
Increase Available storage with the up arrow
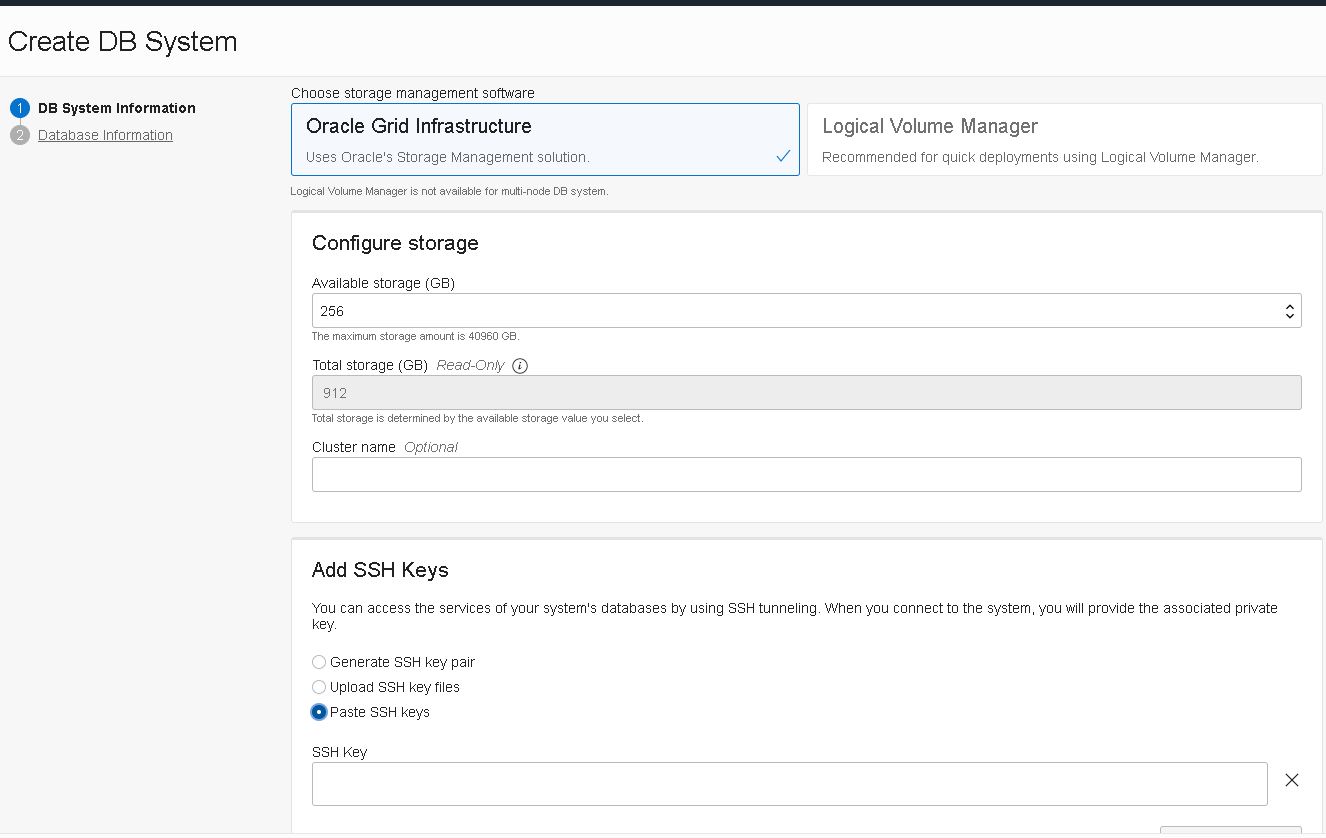pos(1290,305)
